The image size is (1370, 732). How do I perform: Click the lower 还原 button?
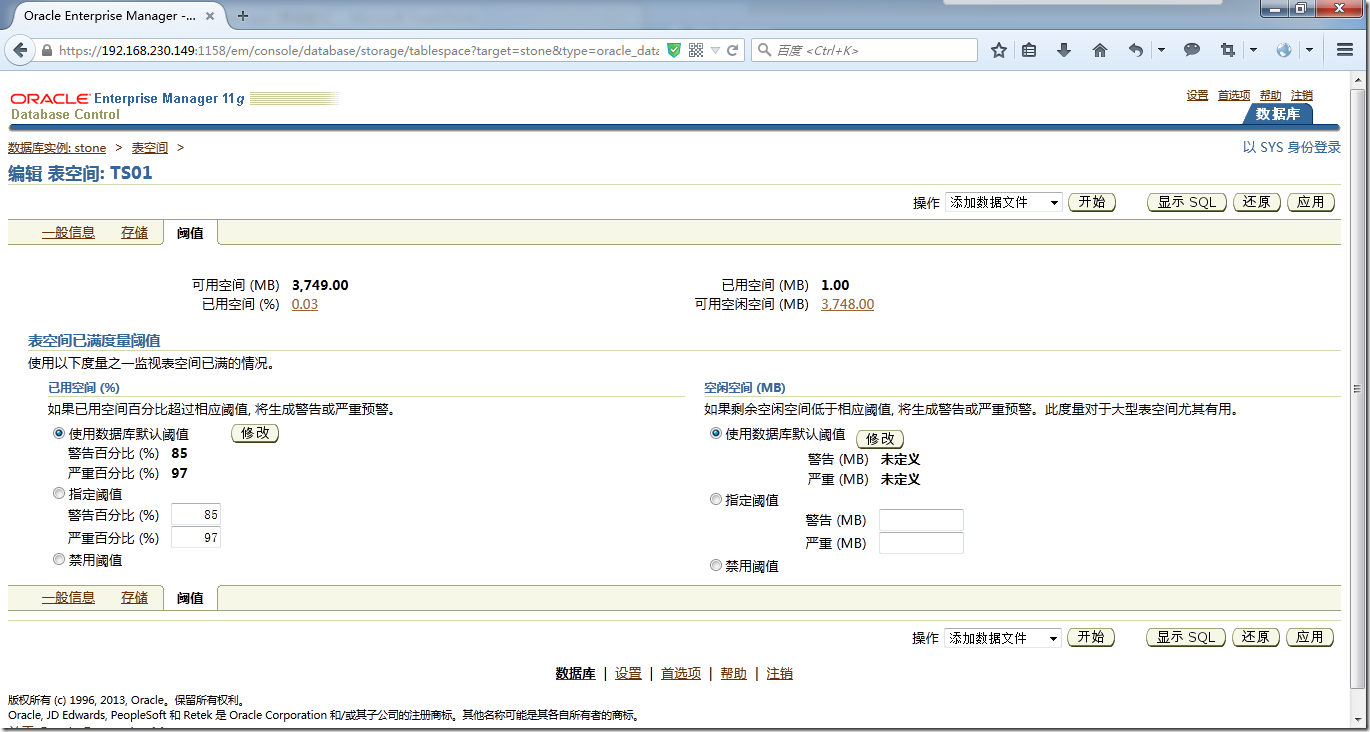pyautogui.click(x=1257, y=637)
